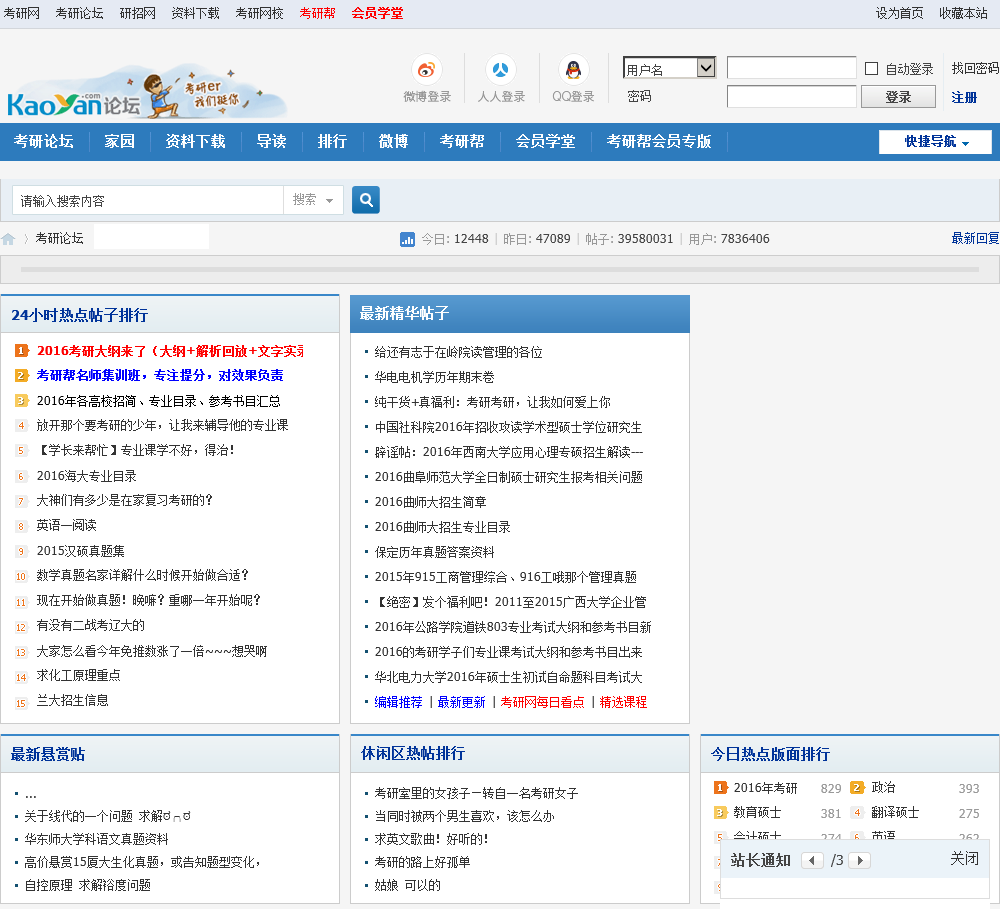Click the QQ penguin login icon
The height and width of the screenshot is (909, 1000).
pos(573,70)
